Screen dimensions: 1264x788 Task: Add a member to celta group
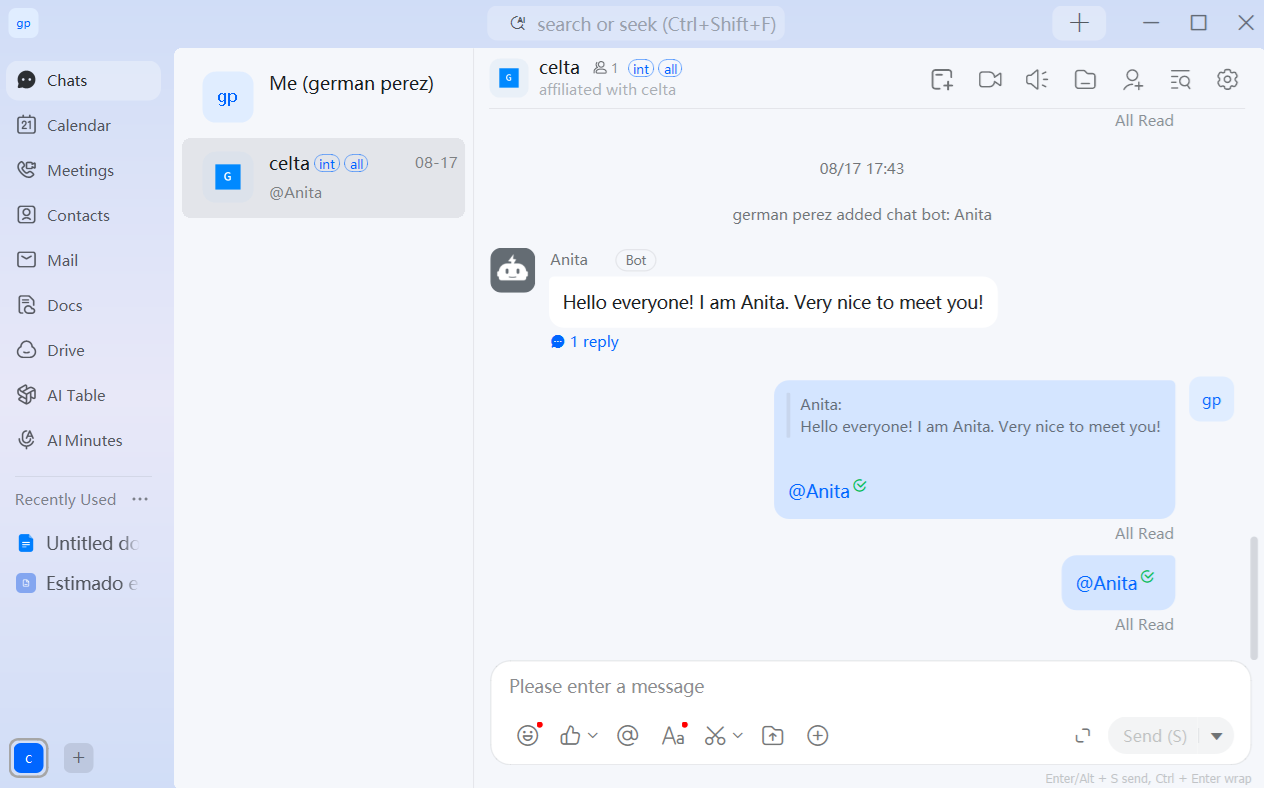point(1133,80)
